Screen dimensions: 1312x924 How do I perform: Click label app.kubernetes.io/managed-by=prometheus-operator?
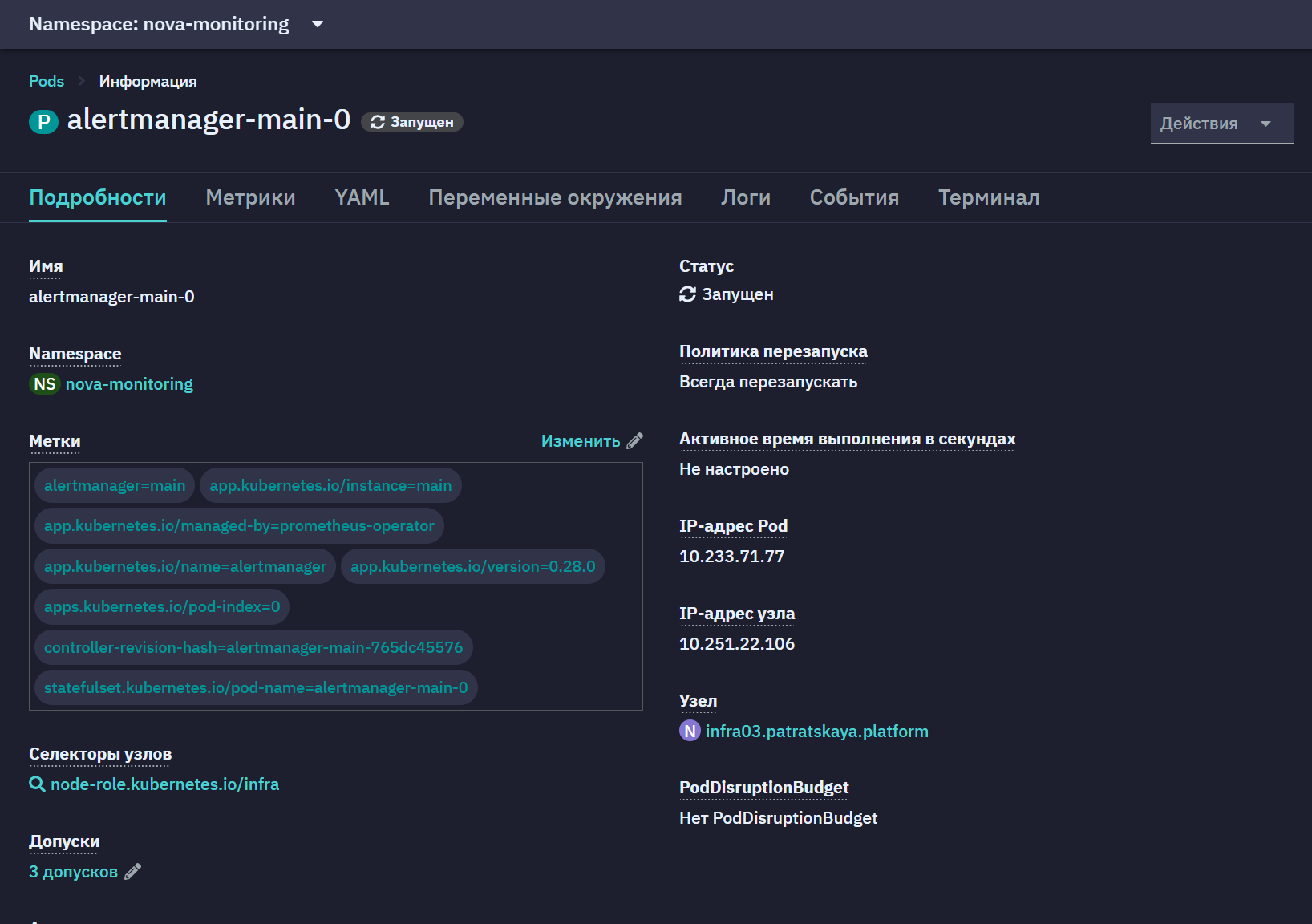point(239,525)
